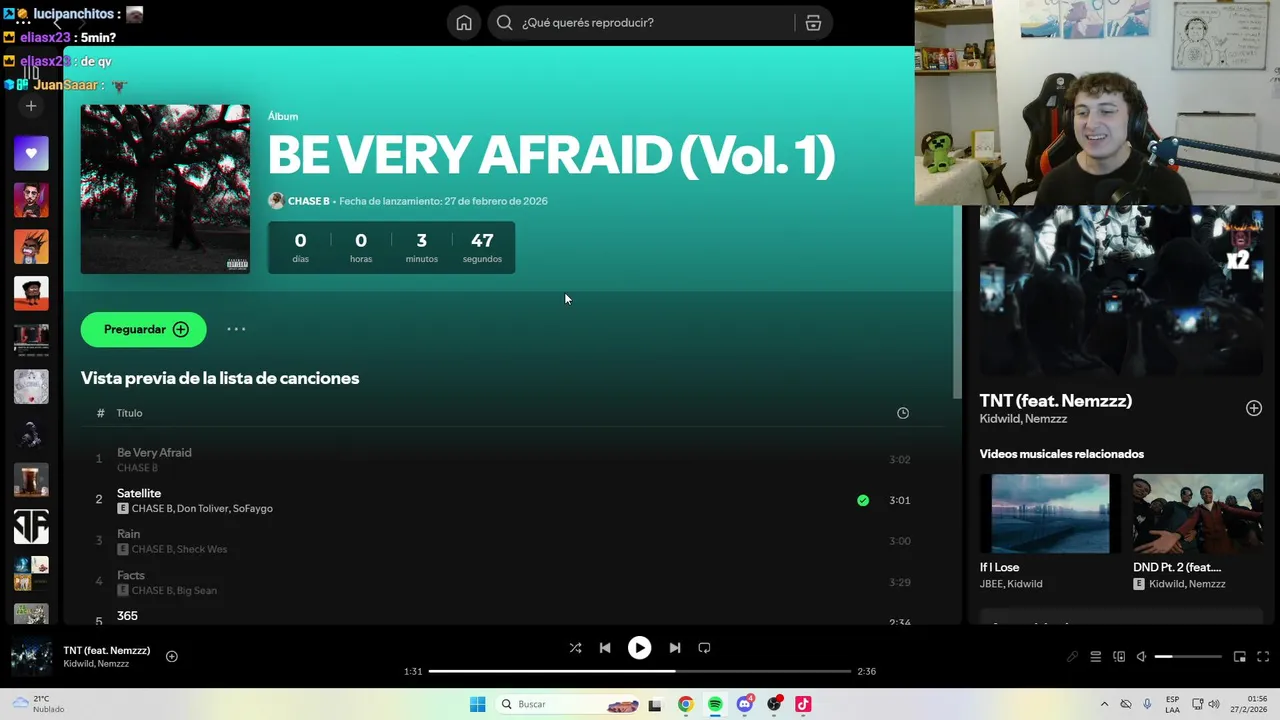Screen dimensions: 1280x720
Task: Open BE VERY AFRAID album cover art
Action: (165, 189)
